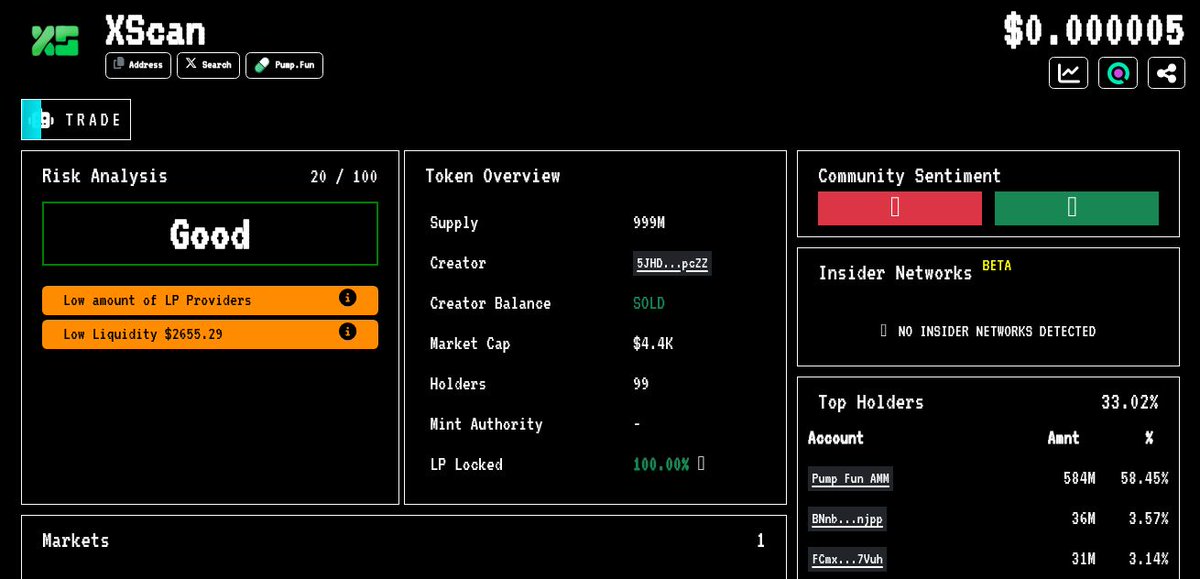
Task: Click the Creator Balance SOLD status
Action: tap(649, 303)
